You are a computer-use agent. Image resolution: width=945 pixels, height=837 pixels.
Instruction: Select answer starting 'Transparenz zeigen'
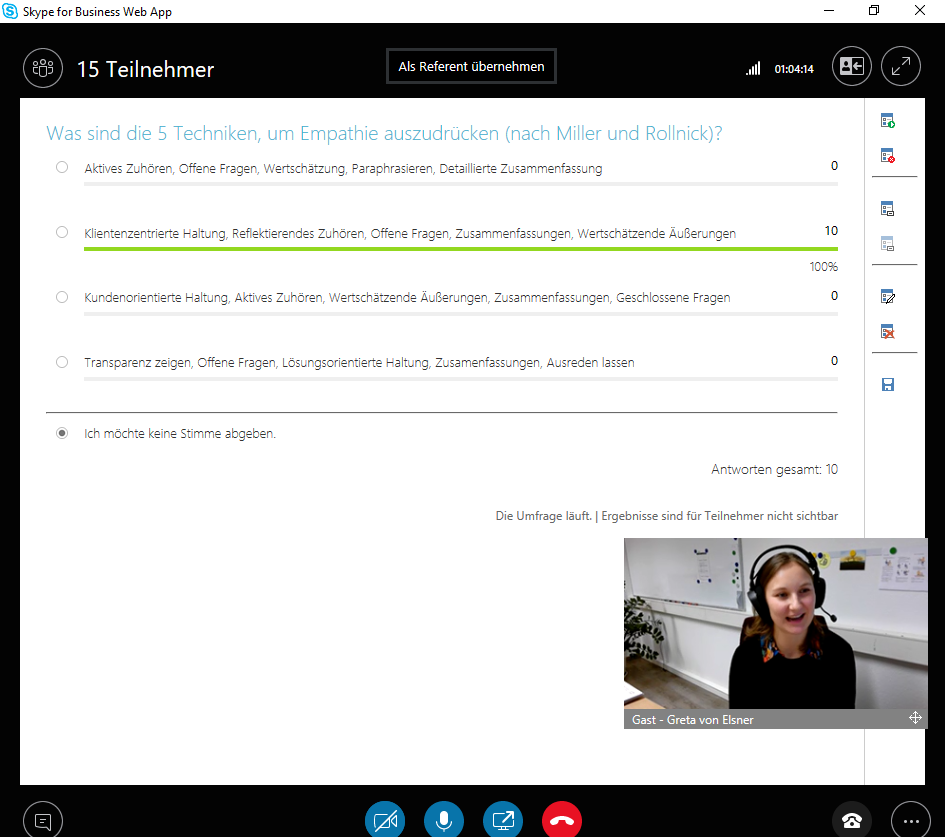[62, 362]
